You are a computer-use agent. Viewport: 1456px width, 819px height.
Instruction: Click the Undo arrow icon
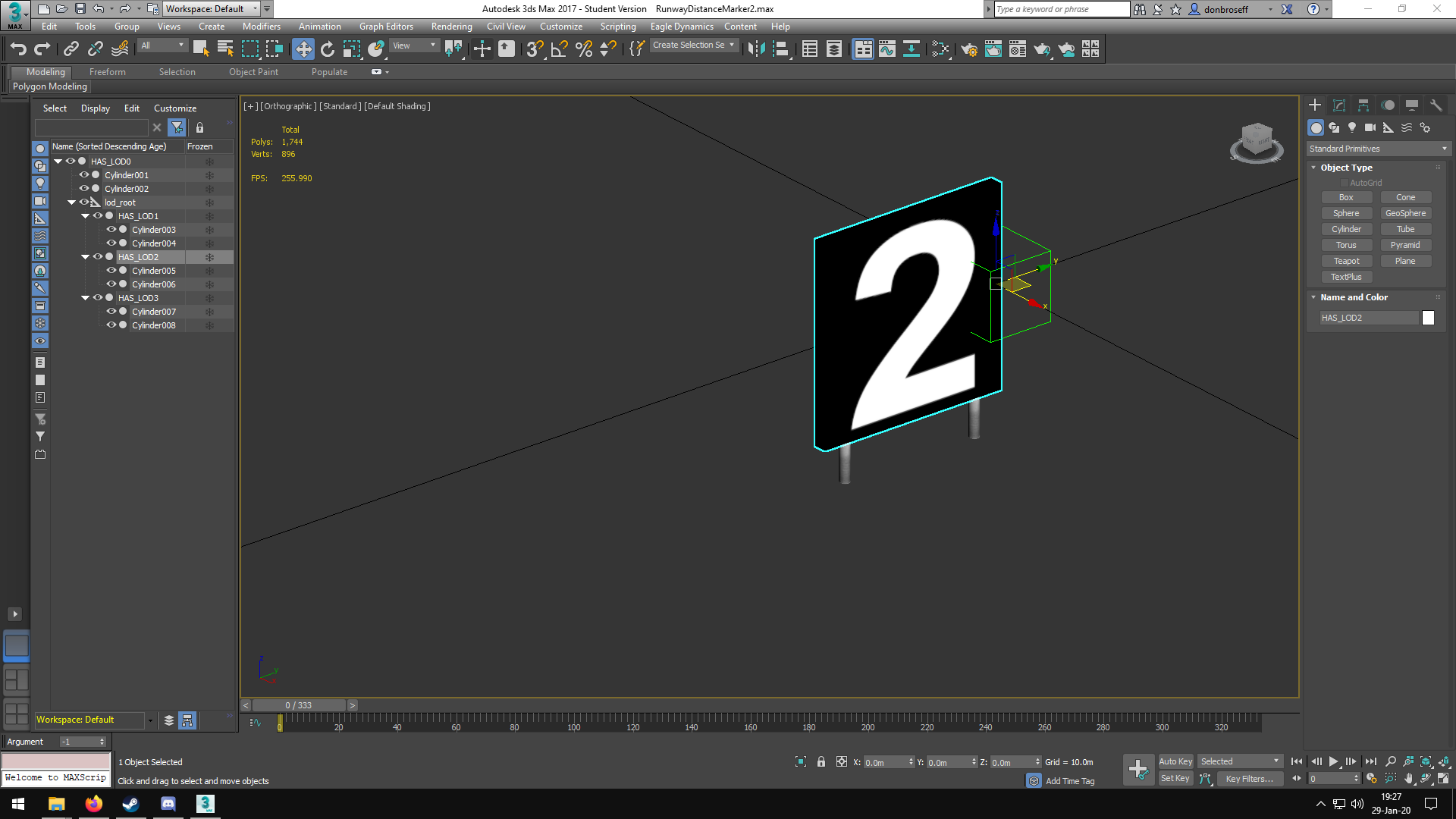coord(18,49)
